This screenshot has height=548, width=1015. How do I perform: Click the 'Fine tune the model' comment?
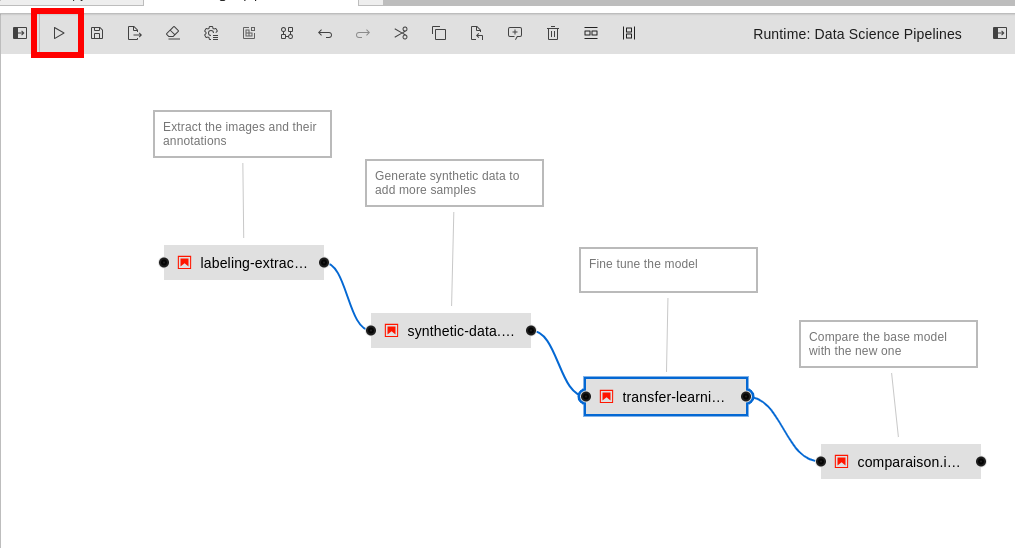tap(668, 270)
